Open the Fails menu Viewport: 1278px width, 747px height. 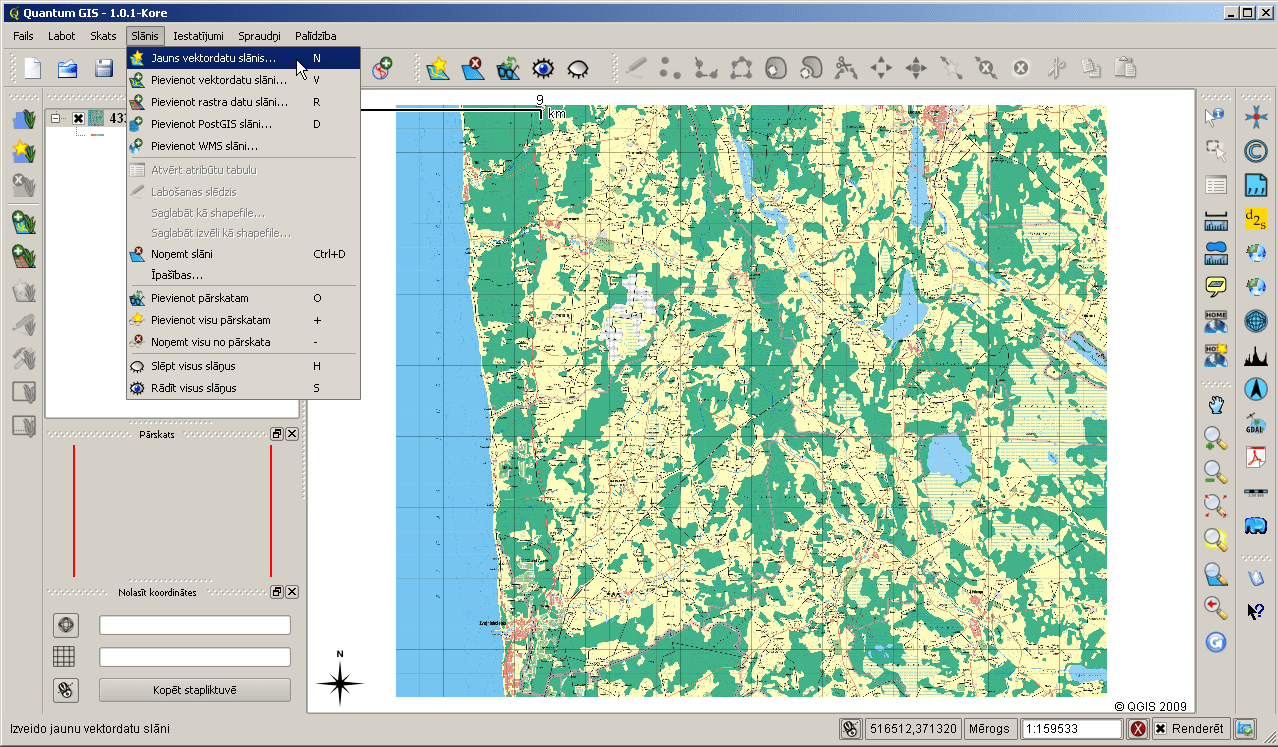23,36
